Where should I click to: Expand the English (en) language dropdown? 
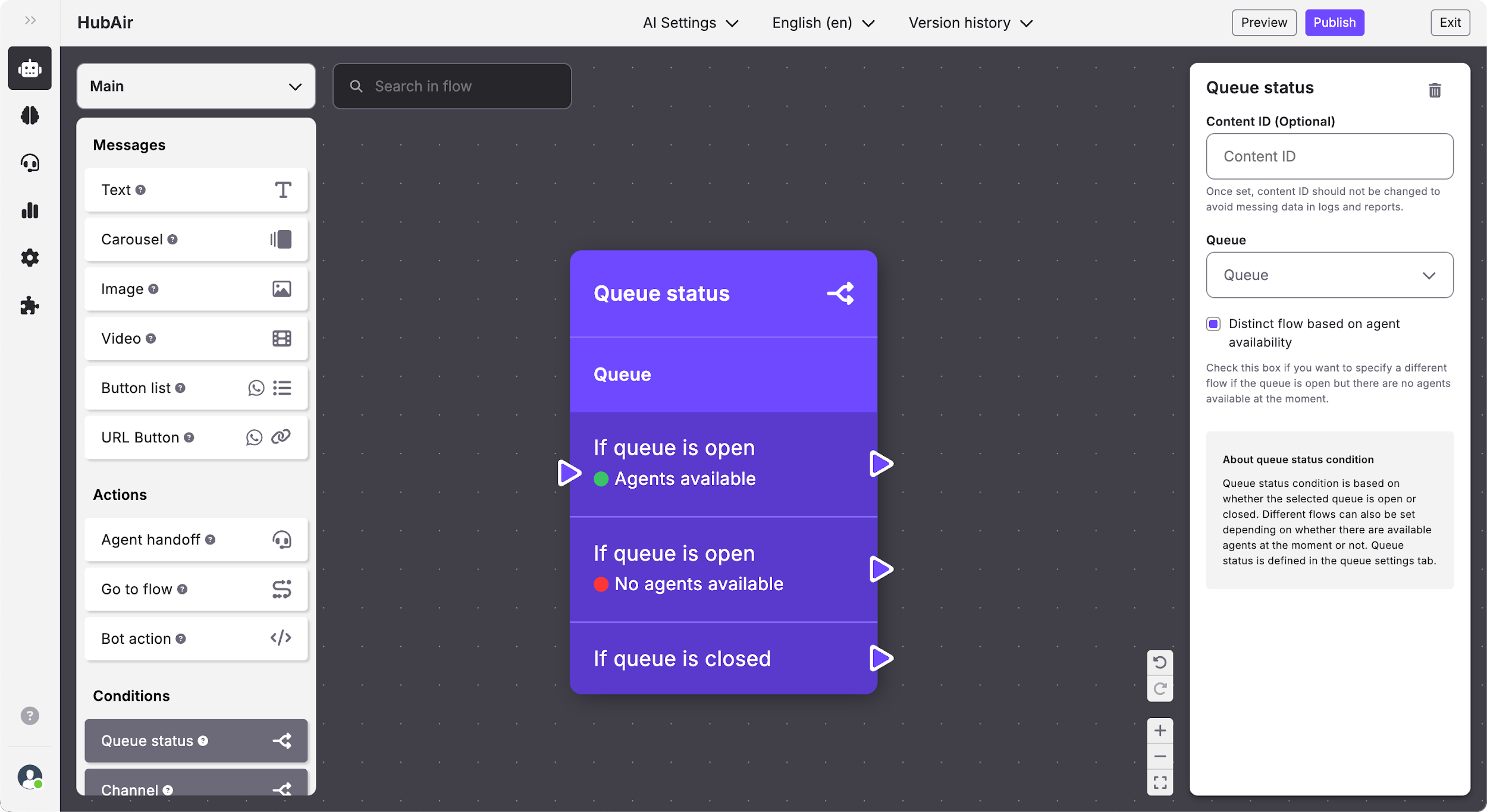click(x=823, y=23)
